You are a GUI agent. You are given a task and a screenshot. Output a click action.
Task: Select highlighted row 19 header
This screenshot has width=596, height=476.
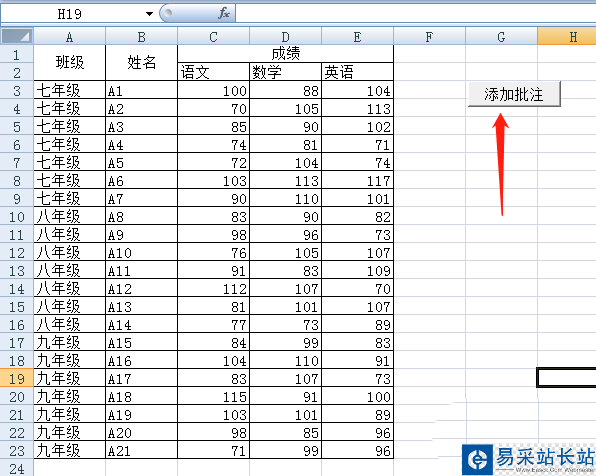pyautogui.click(x=17, y=379)
